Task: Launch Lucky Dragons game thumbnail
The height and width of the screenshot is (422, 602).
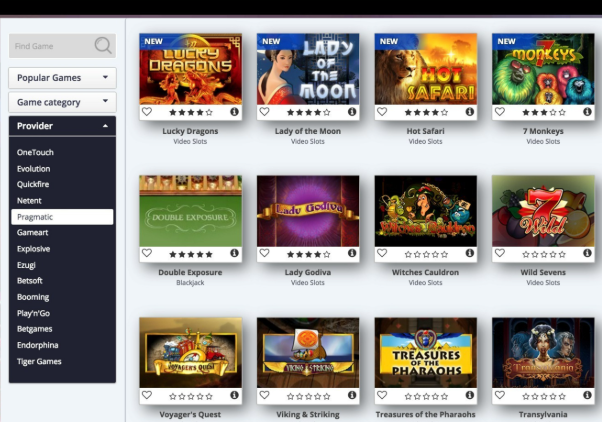Action: 190,69
